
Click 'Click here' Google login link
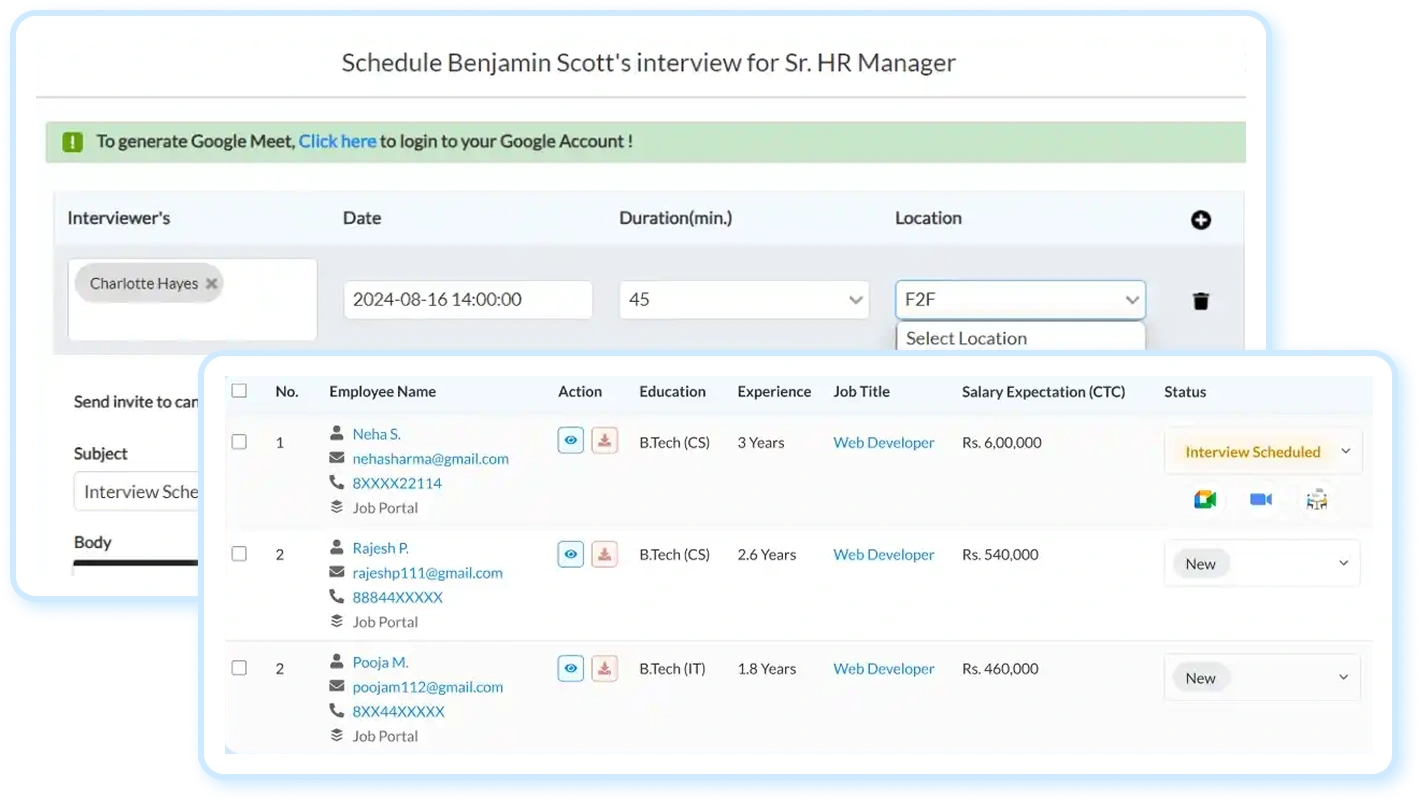point(337,142)
